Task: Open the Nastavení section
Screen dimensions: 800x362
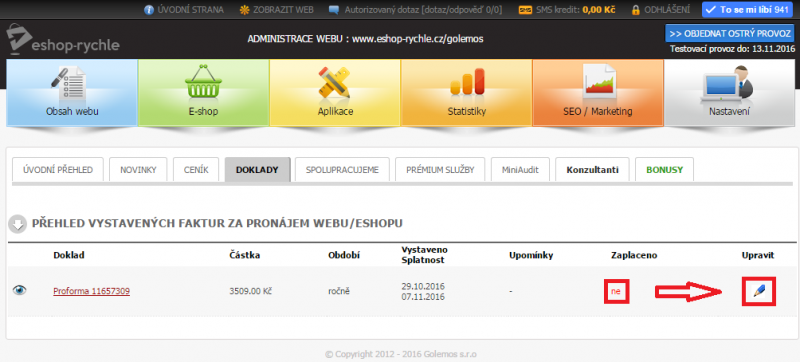Action: tap(729, 92)
